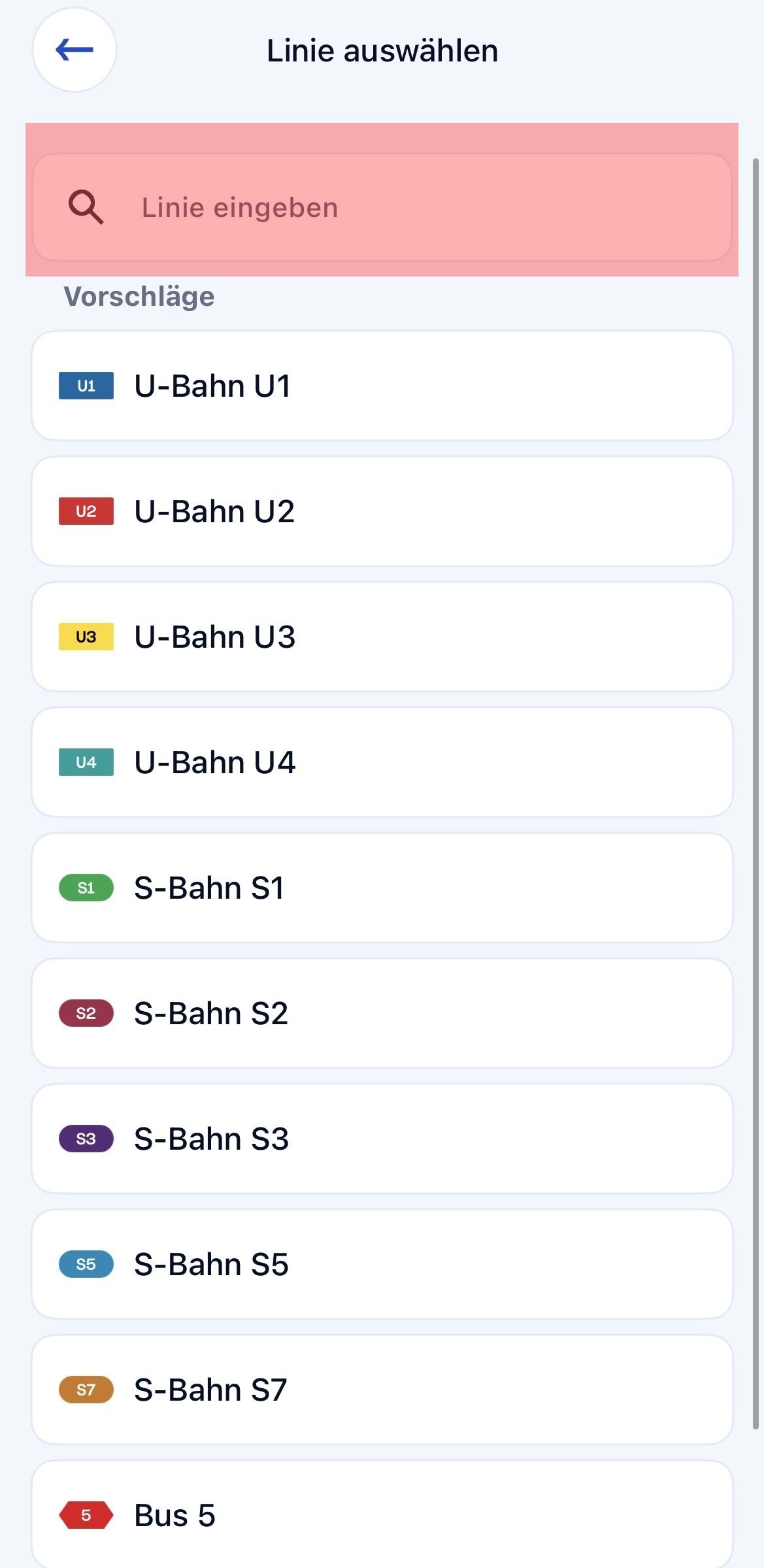The height and width of the screenshot is (1568, 764).
Task: Tap the purple S3 line badge
Action: coord(86,1139)
